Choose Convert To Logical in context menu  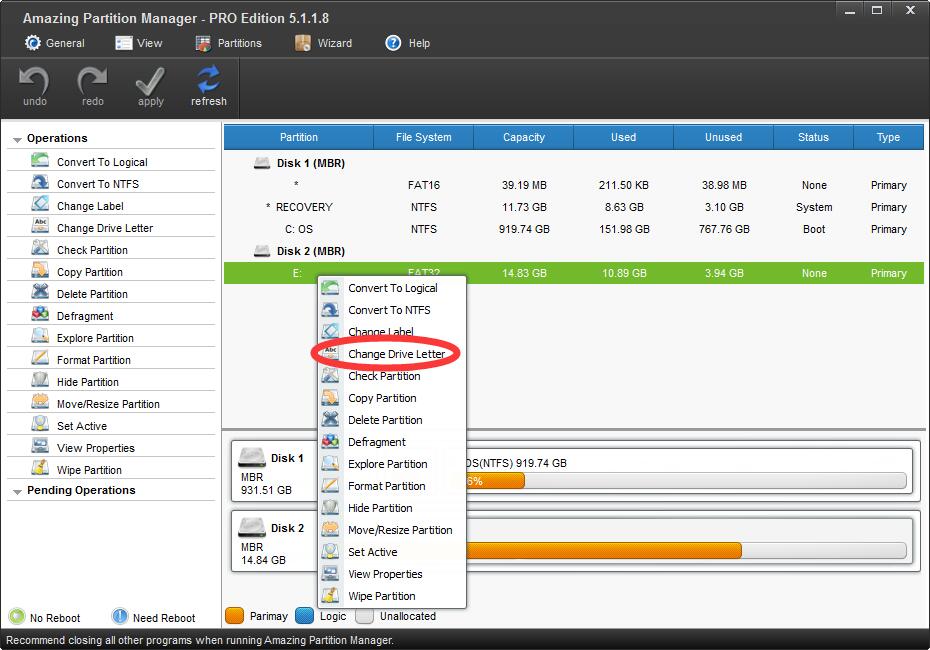coord(392,288)
